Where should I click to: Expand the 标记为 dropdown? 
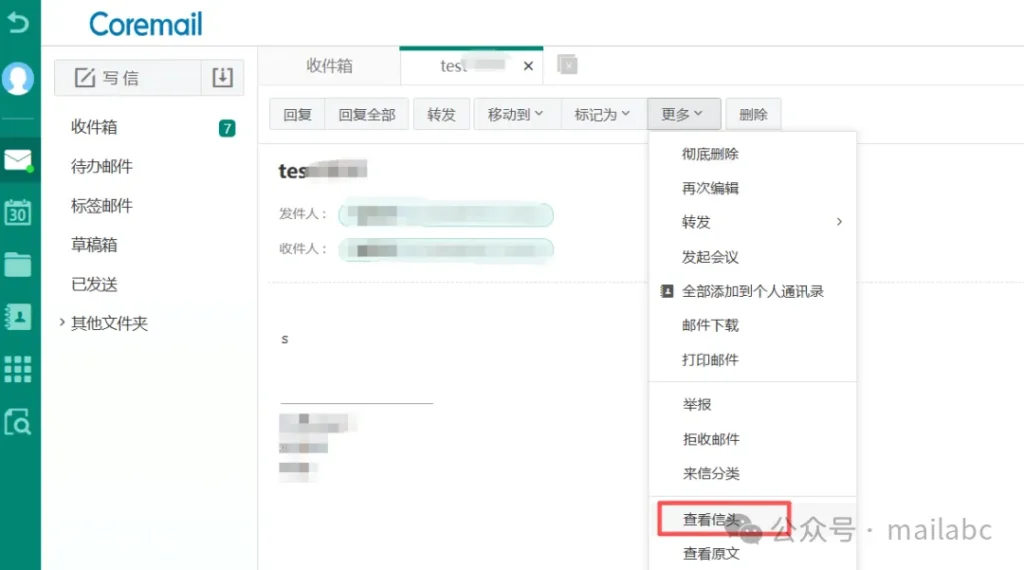[602, 114]
